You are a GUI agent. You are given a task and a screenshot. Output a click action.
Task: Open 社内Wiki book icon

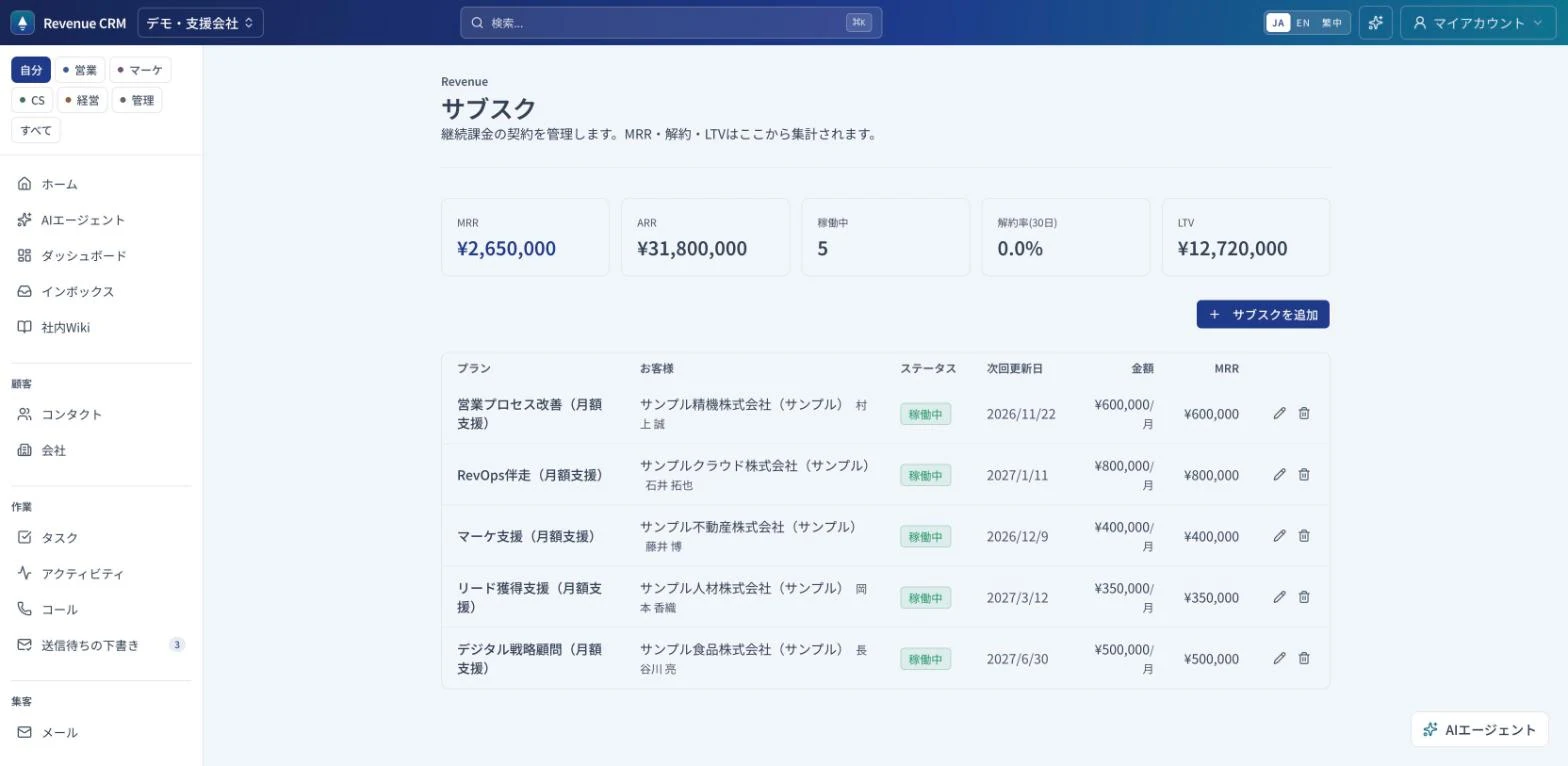click(24, 327)
